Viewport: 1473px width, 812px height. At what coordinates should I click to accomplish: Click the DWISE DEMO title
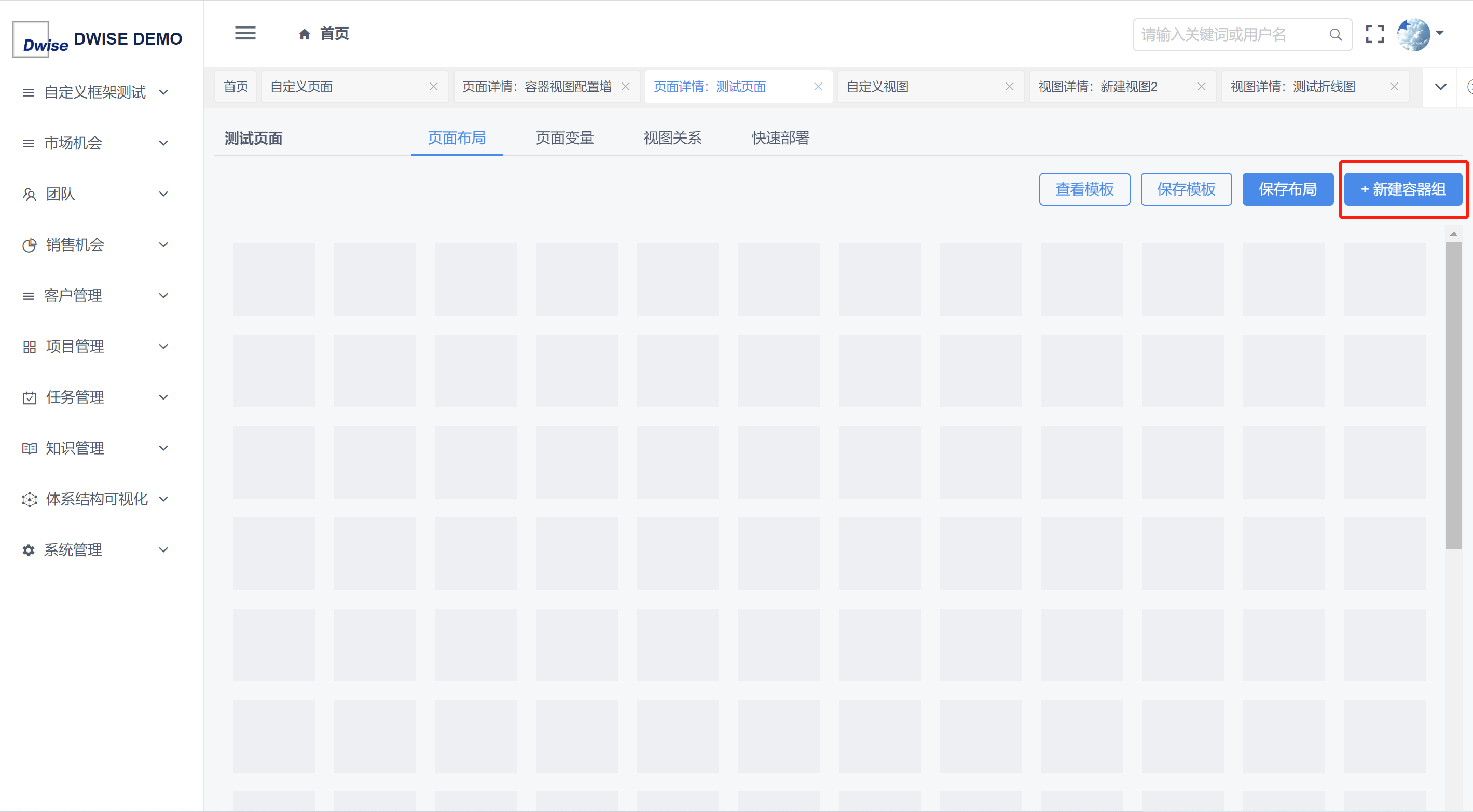[x=128, y=39]
